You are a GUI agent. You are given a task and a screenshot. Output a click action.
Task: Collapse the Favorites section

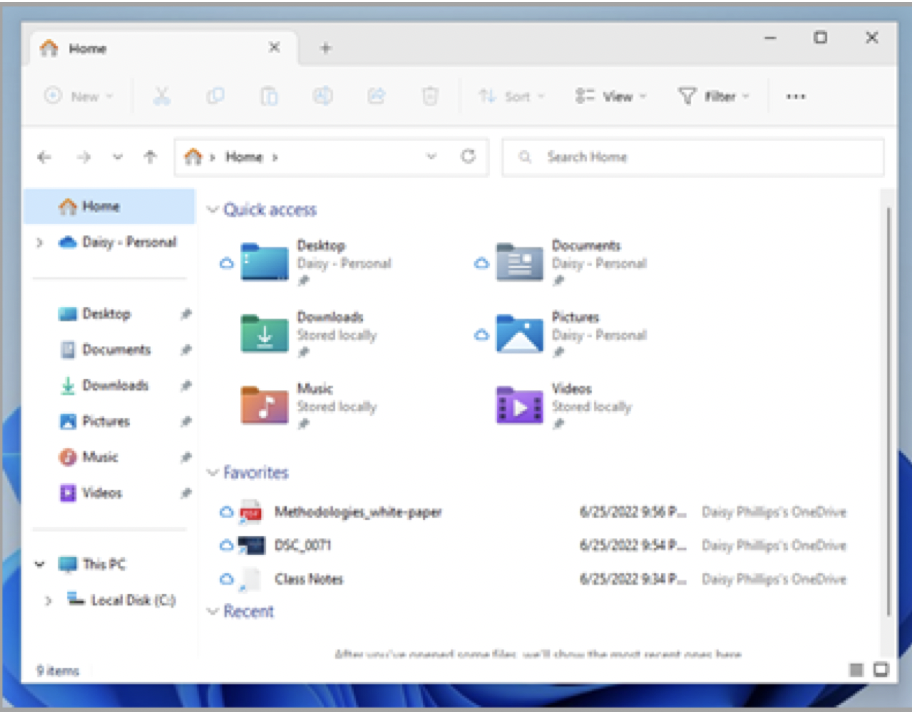[x=213, y=472]
